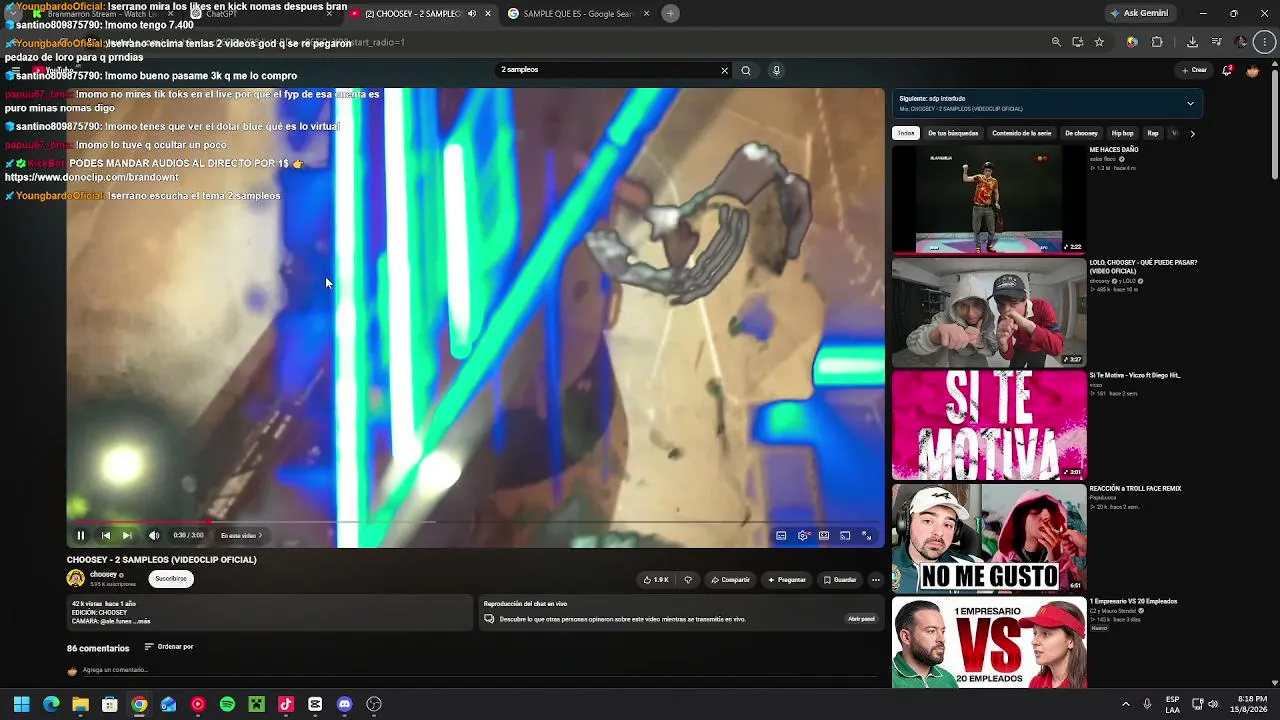
Task: Open File Explorer from the taskbar
Action: pos(80,704)
